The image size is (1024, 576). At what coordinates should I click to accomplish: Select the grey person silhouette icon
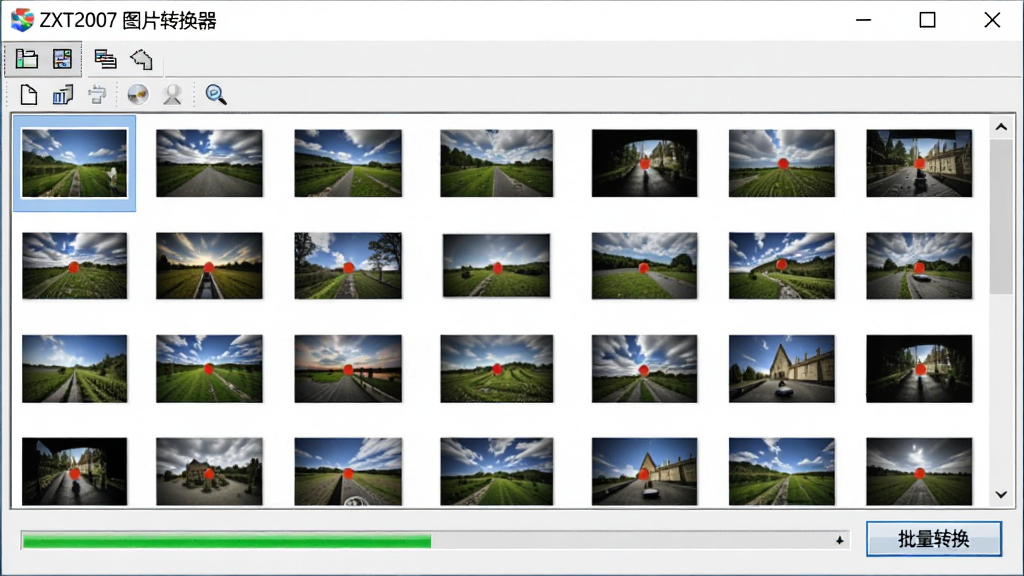172,95
